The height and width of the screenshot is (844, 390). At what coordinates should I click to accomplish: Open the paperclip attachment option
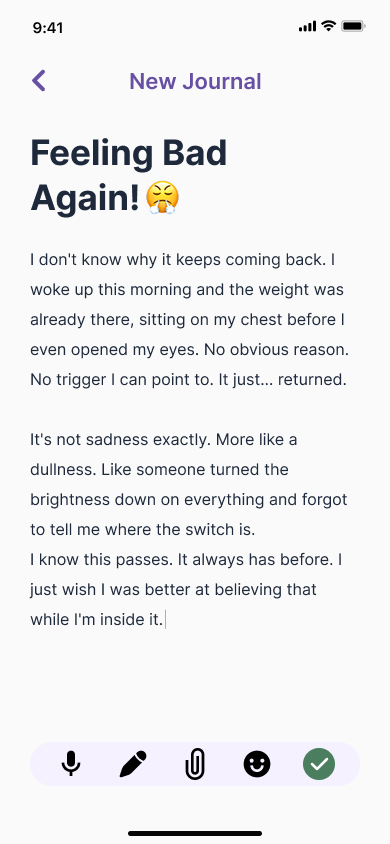[195, 764]
